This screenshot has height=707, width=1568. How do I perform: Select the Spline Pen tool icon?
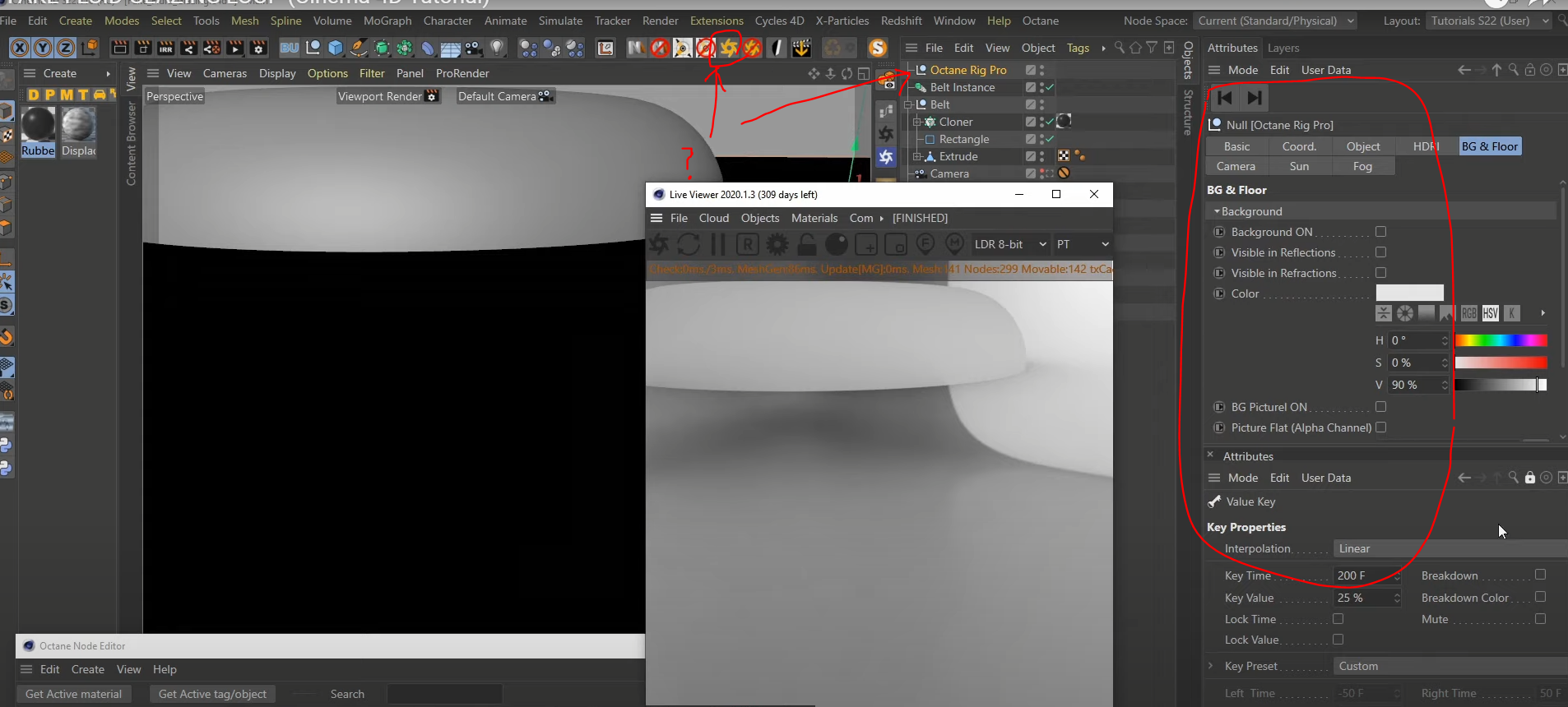359,49
